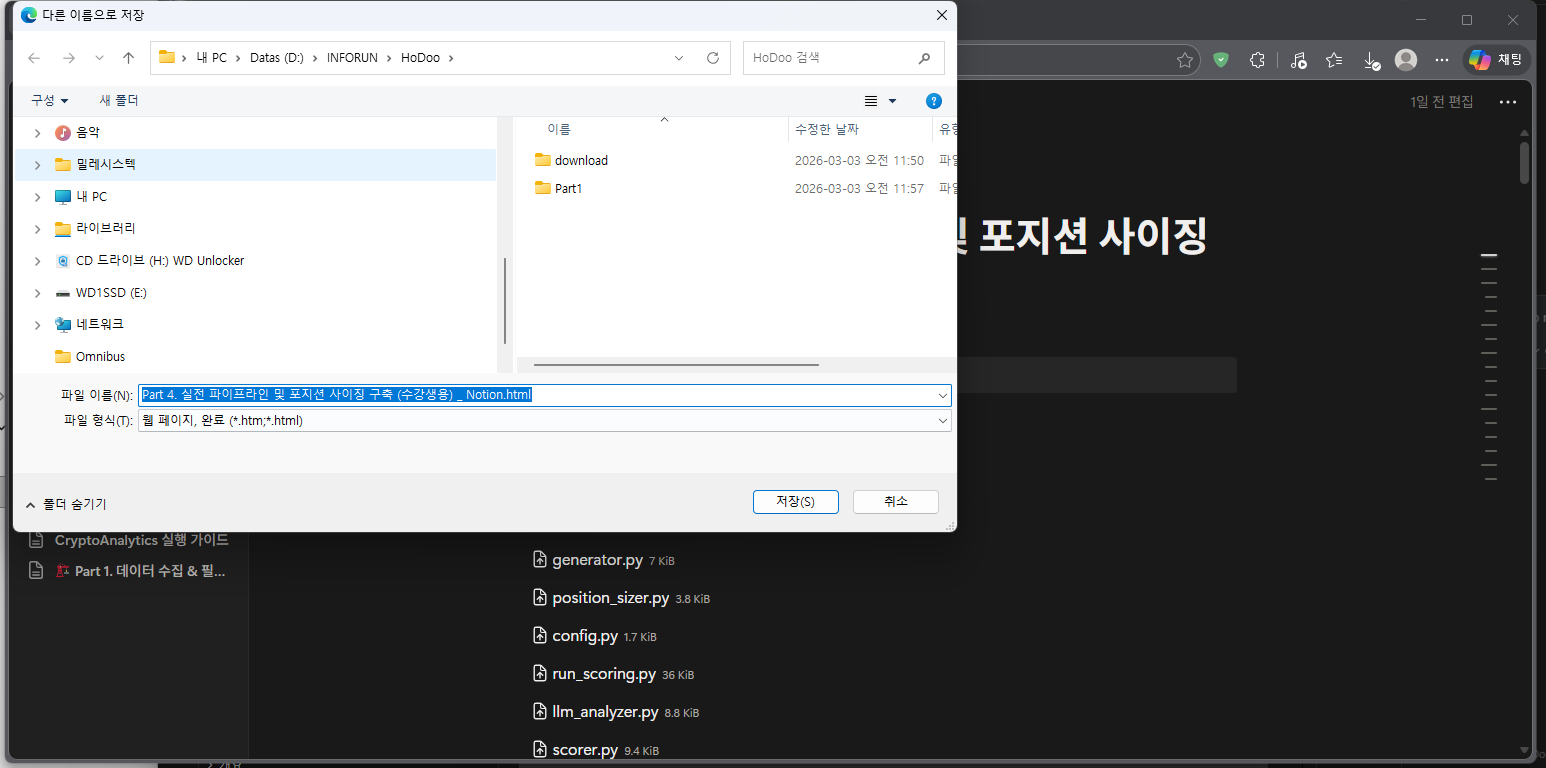Collapse folders with 폴더 숨기기

point(66,505)
